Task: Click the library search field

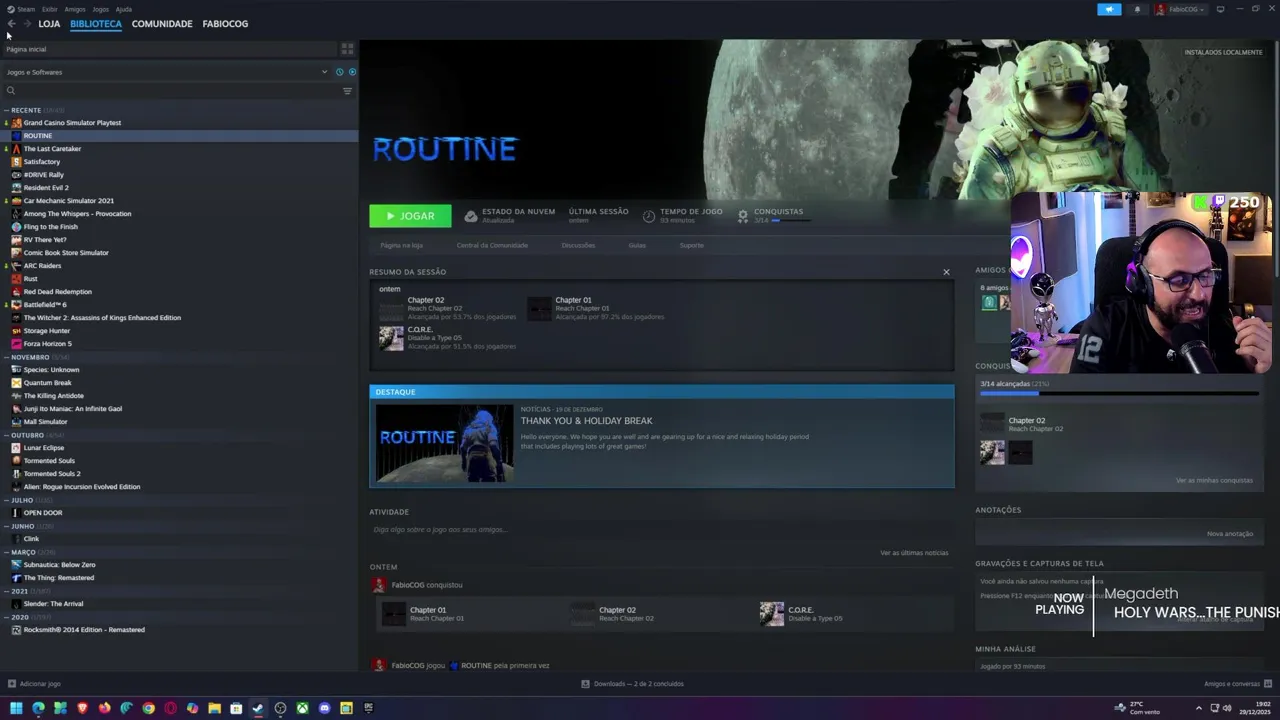Action: click(x=170, y=91)
